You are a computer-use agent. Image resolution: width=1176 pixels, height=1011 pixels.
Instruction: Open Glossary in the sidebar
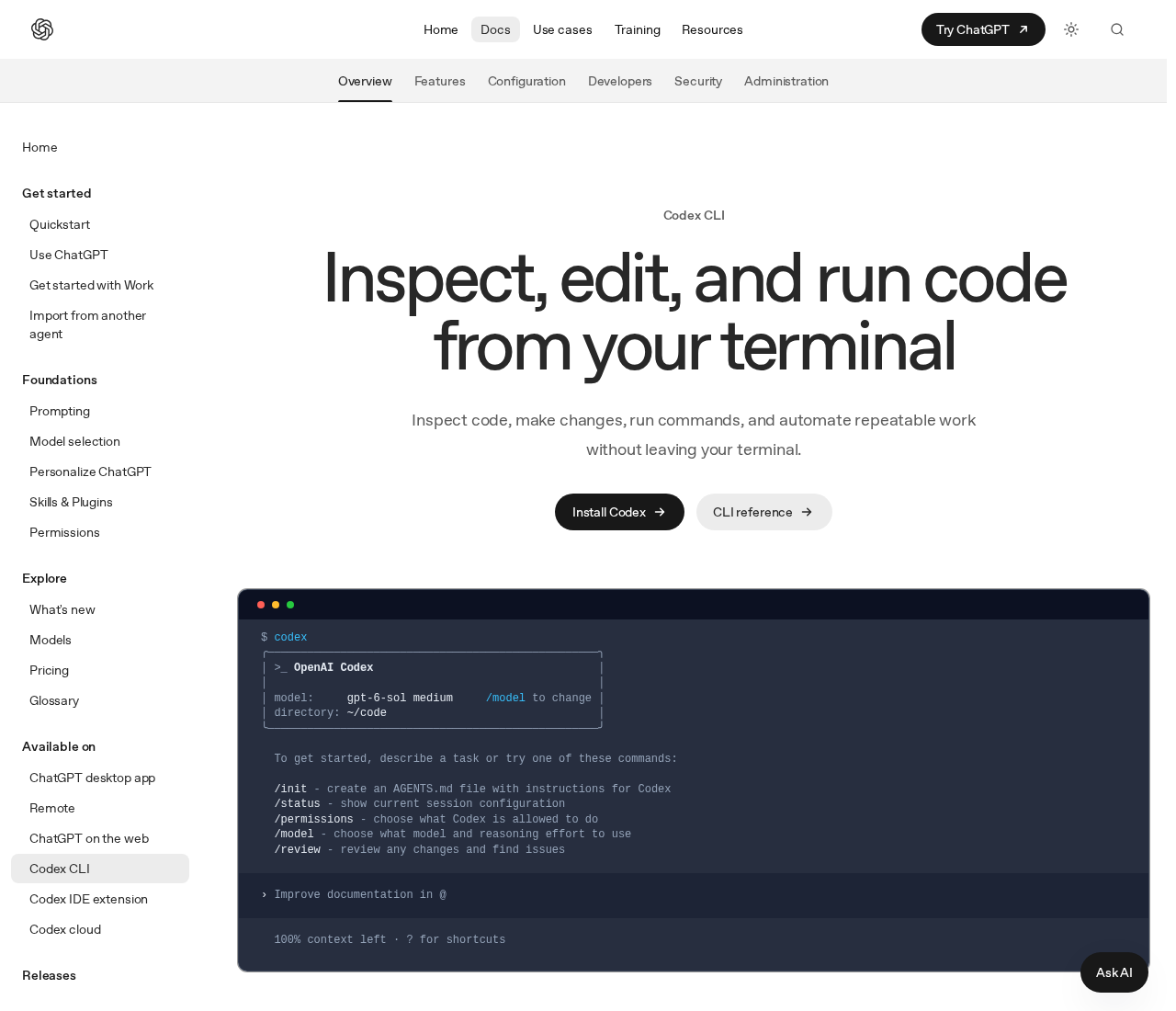pos(54,700)
